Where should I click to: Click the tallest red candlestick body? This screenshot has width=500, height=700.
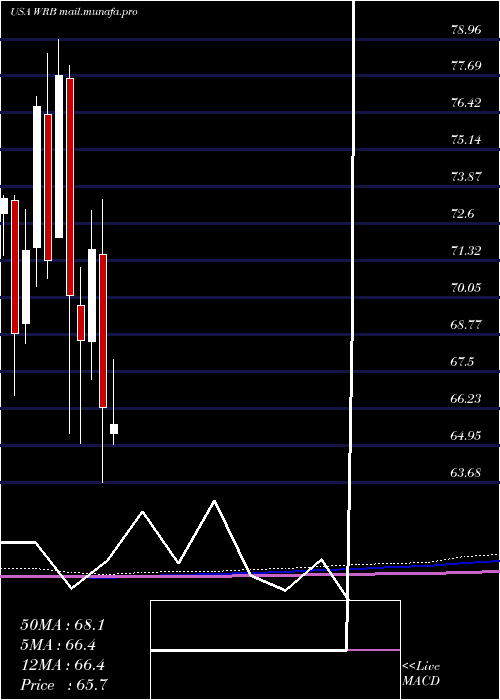70,187
